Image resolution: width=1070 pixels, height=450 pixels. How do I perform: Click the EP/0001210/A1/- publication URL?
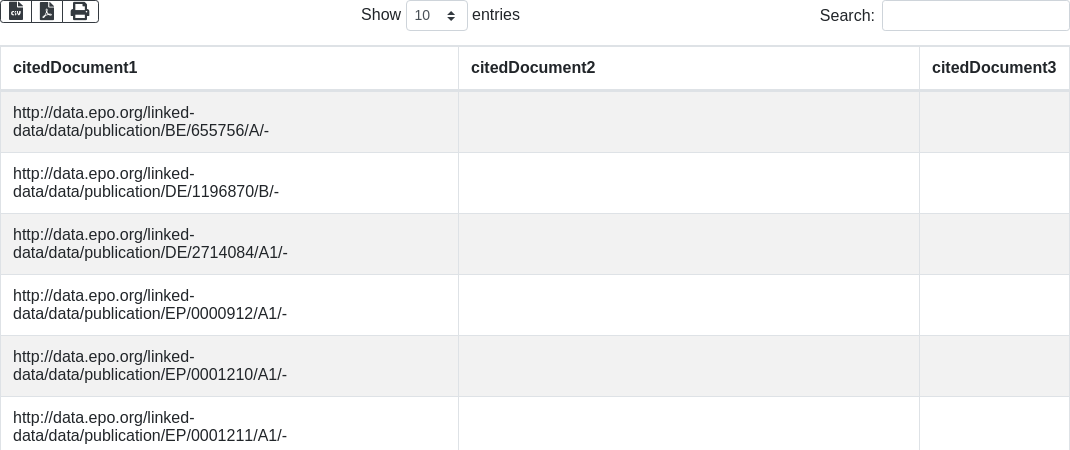pos(150,366)
